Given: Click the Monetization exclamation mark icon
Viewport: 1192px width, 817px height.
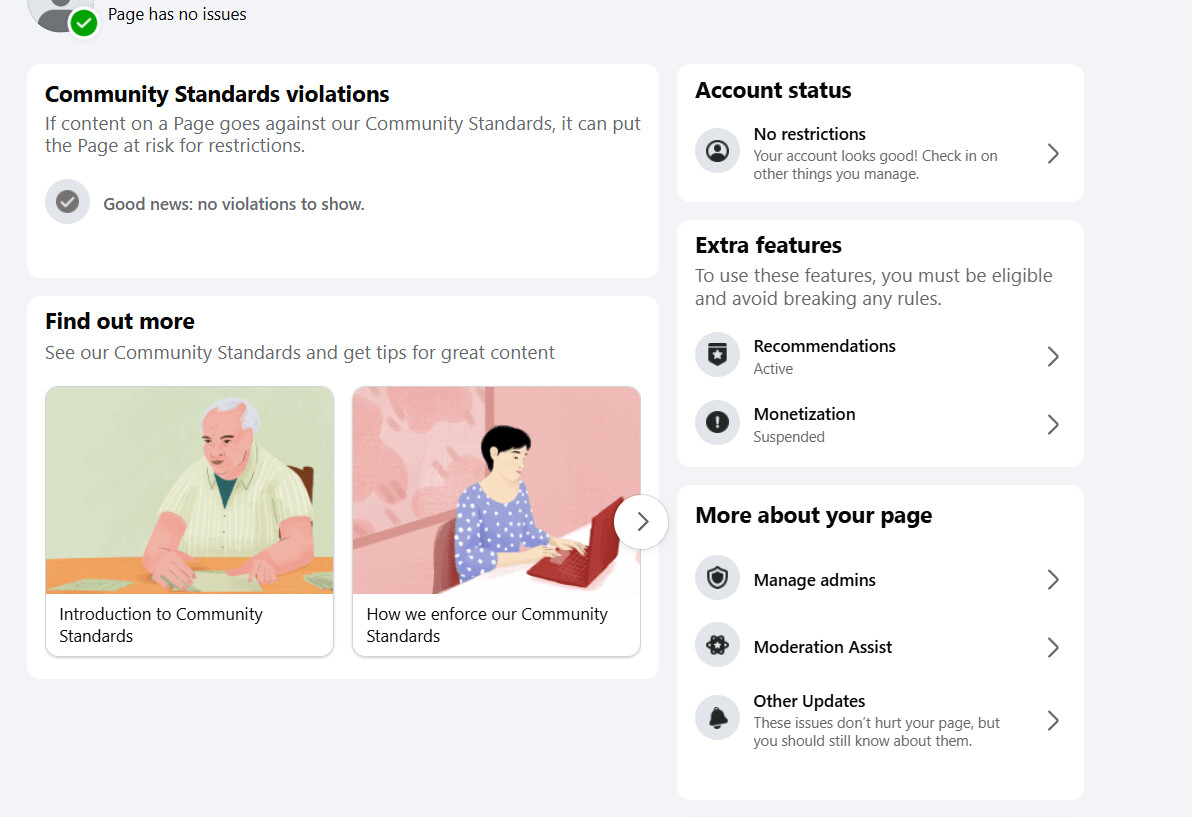Looking at the screenshot, I should coord(717,423).
